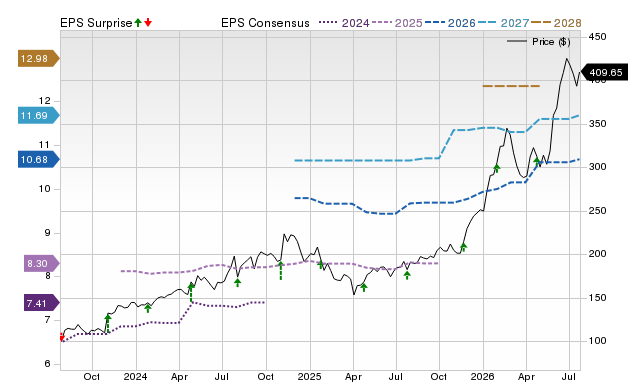The width and height of the screenshot is (640, 382).
Task: Click the 6 label on EPS axis
Action: (x=47, y=364)
